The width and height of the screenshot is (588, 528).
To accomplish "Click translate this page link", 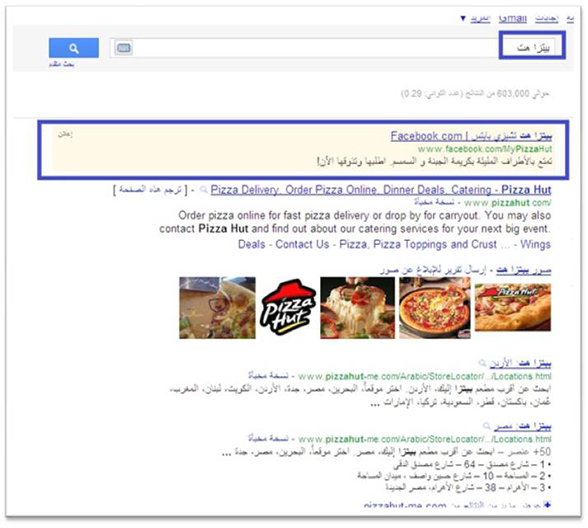I will 150,190.
